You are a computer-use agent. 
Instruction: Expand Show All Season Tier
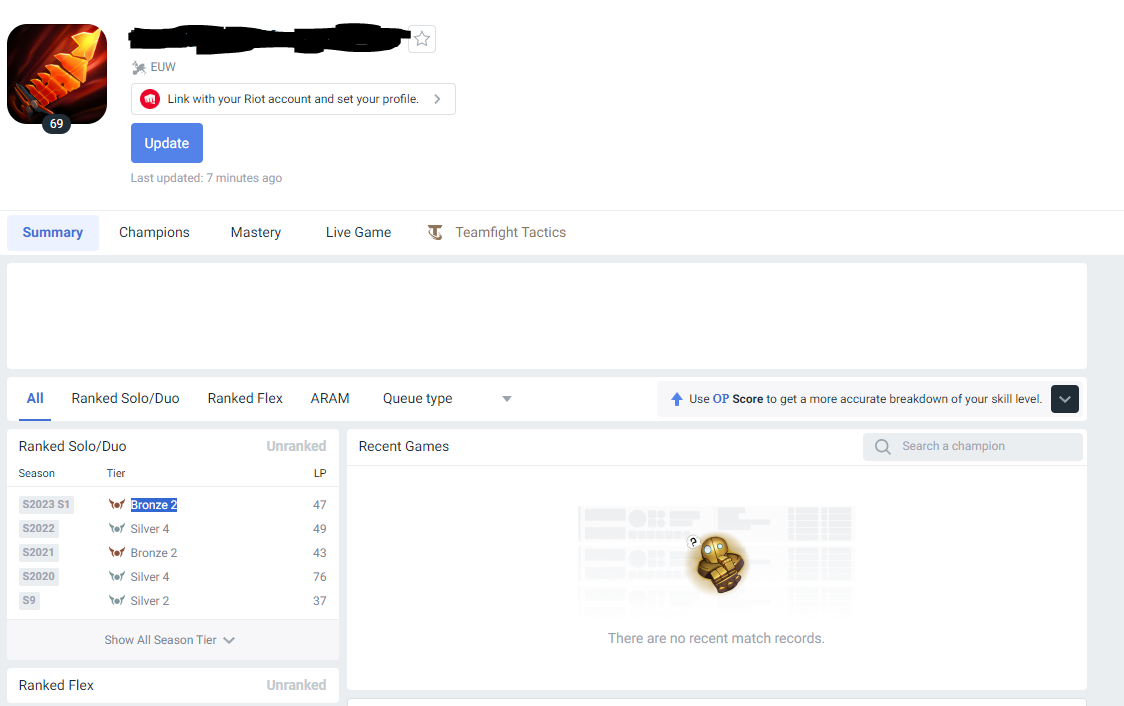click(170, 640)
